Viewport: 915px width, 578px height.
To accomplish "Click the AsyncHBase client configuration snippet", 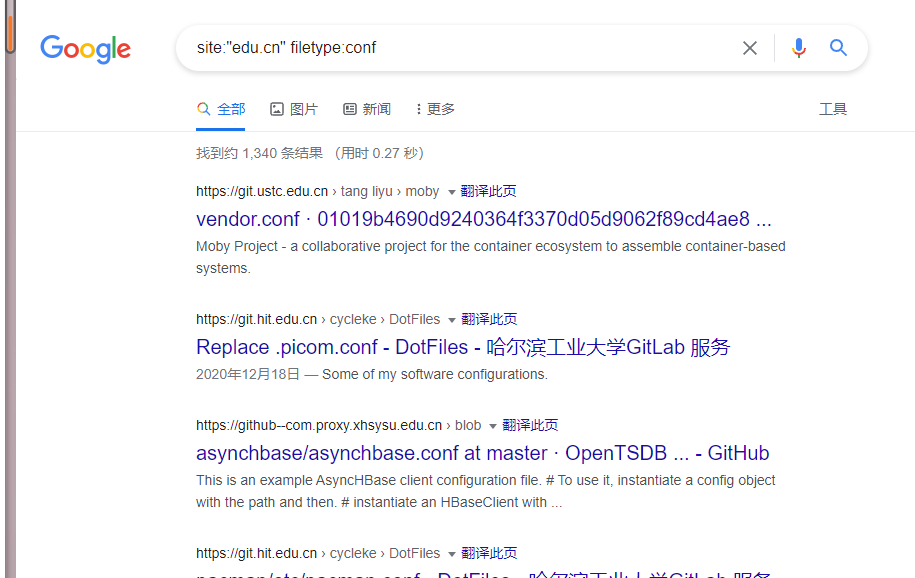I will tap(486, 491).
